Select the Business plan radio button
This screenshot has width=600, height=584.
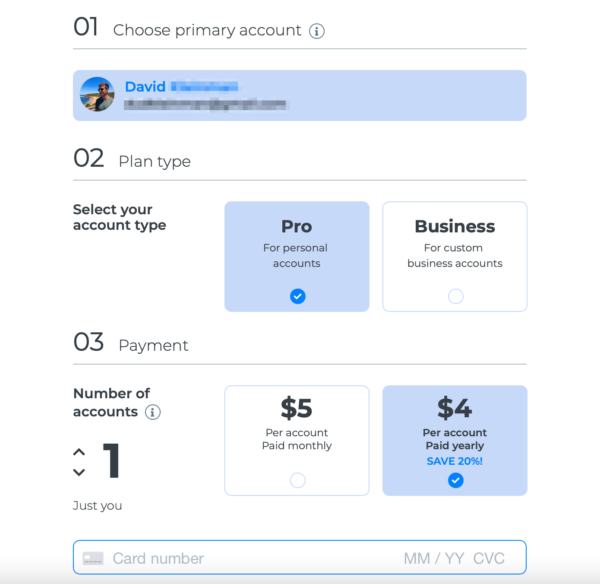[455, 296]
